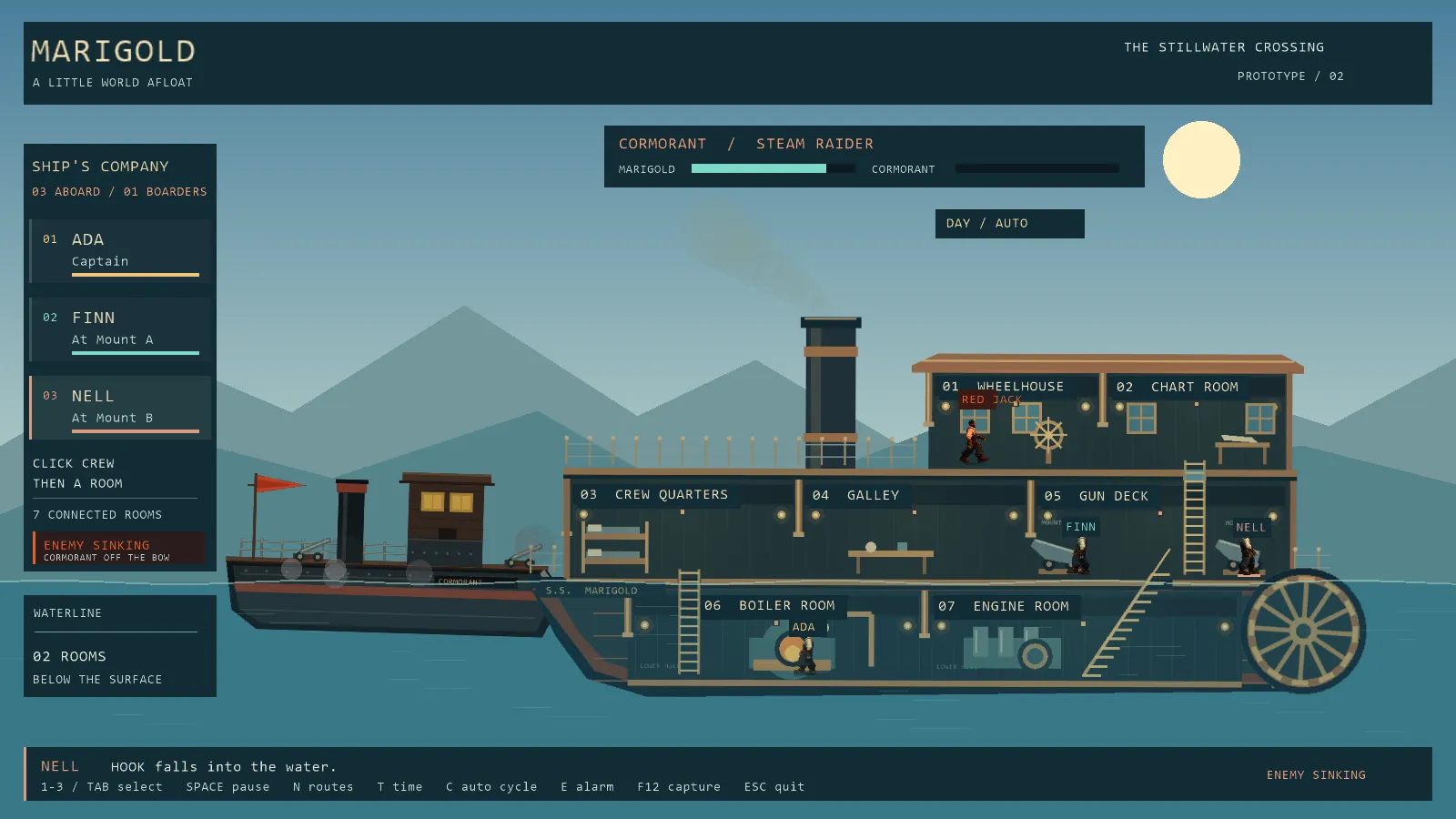Screen dimensions: 1456x819
Task: Click the ladder between Gun Deck and Wheelhouse
Action: click(x=1194, y=517)
